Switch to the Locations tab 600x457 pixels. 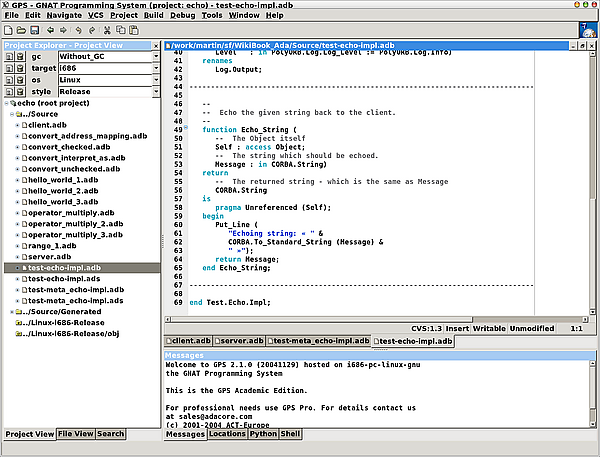tap(227, 434)
